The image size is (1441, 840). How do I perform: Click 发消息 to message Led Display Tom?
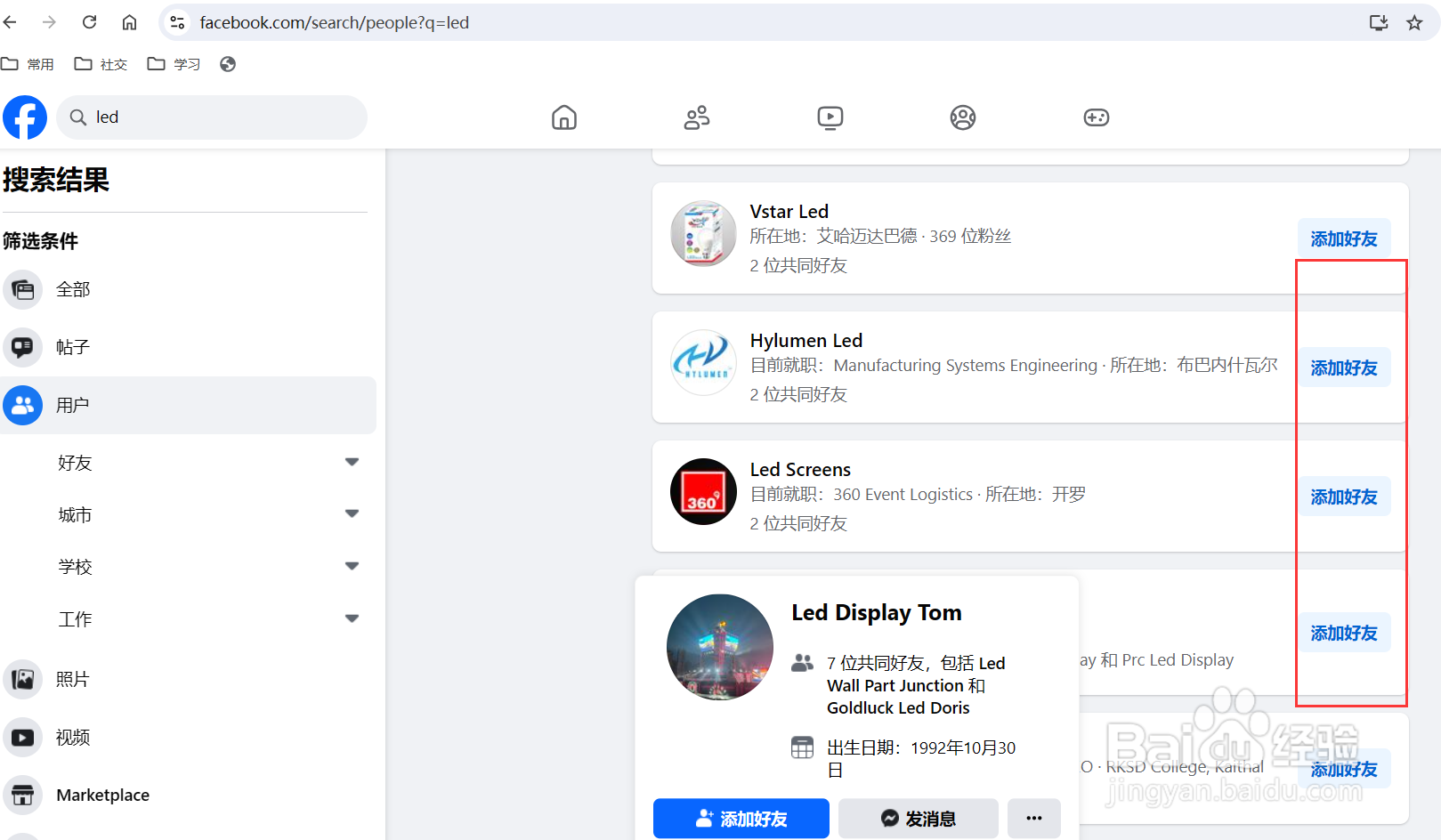[918, 818]
